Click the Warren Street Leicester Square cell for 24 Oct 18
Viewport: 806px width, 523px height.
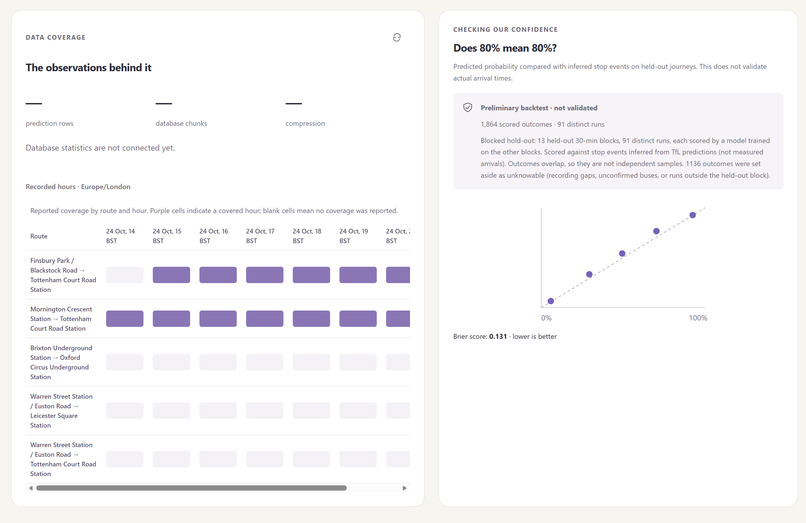click(x=311, y=411)
